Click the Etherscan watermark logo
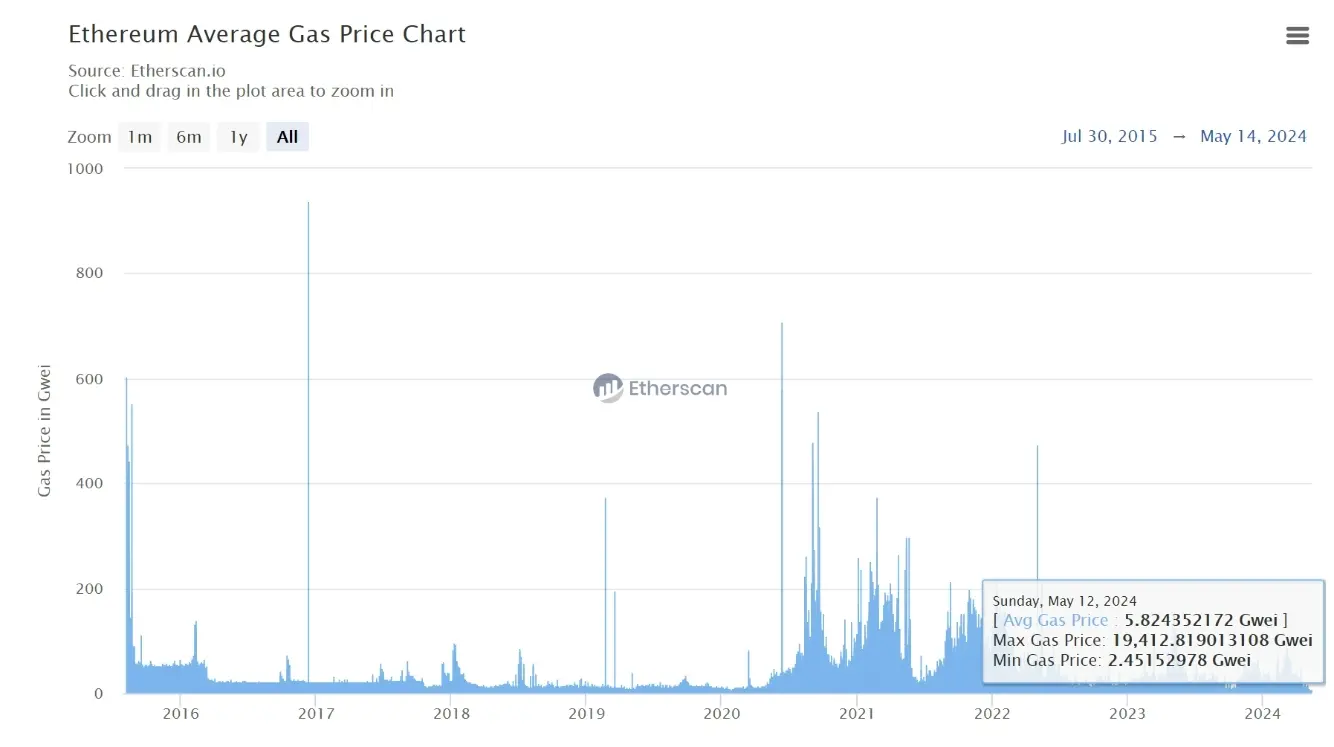 tap(660, 388)
